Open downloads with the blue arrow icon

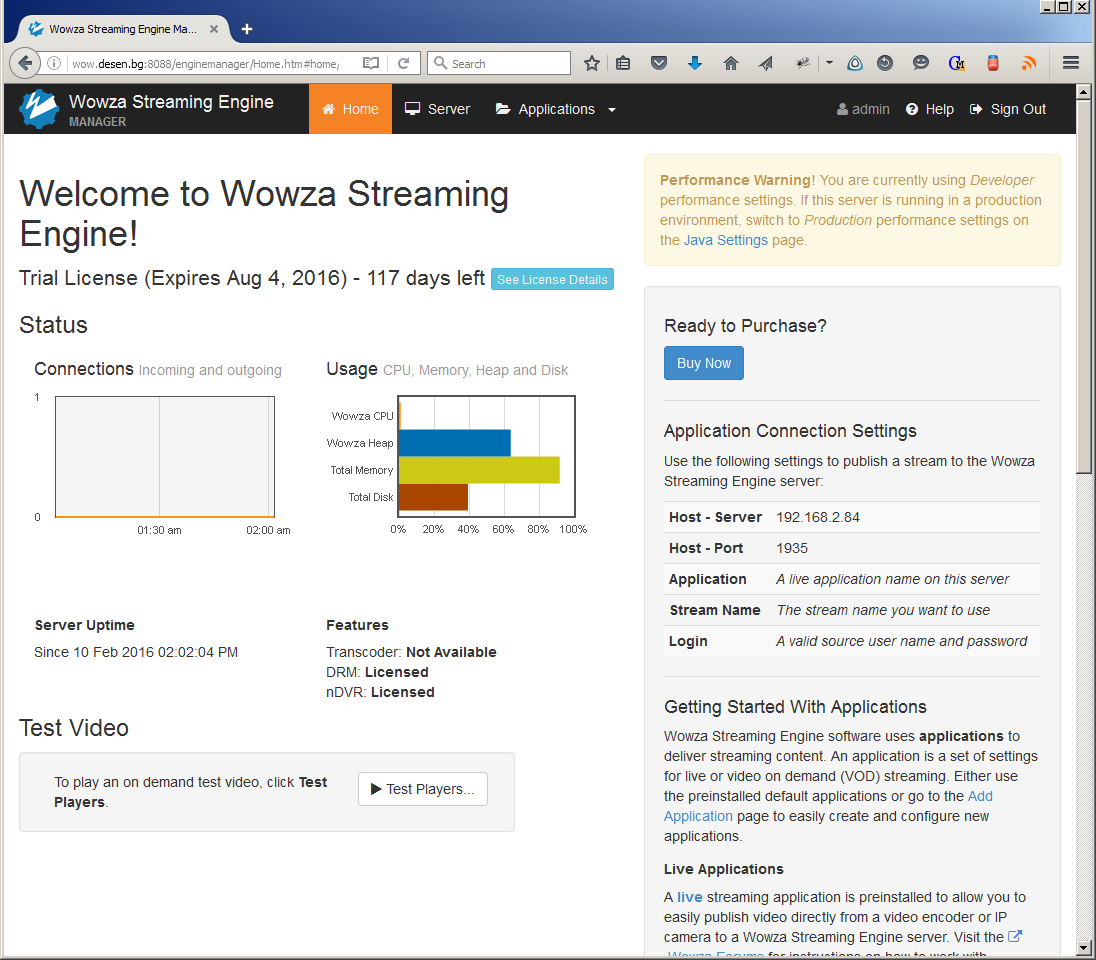pyautogui.click(x=694, y=63)
